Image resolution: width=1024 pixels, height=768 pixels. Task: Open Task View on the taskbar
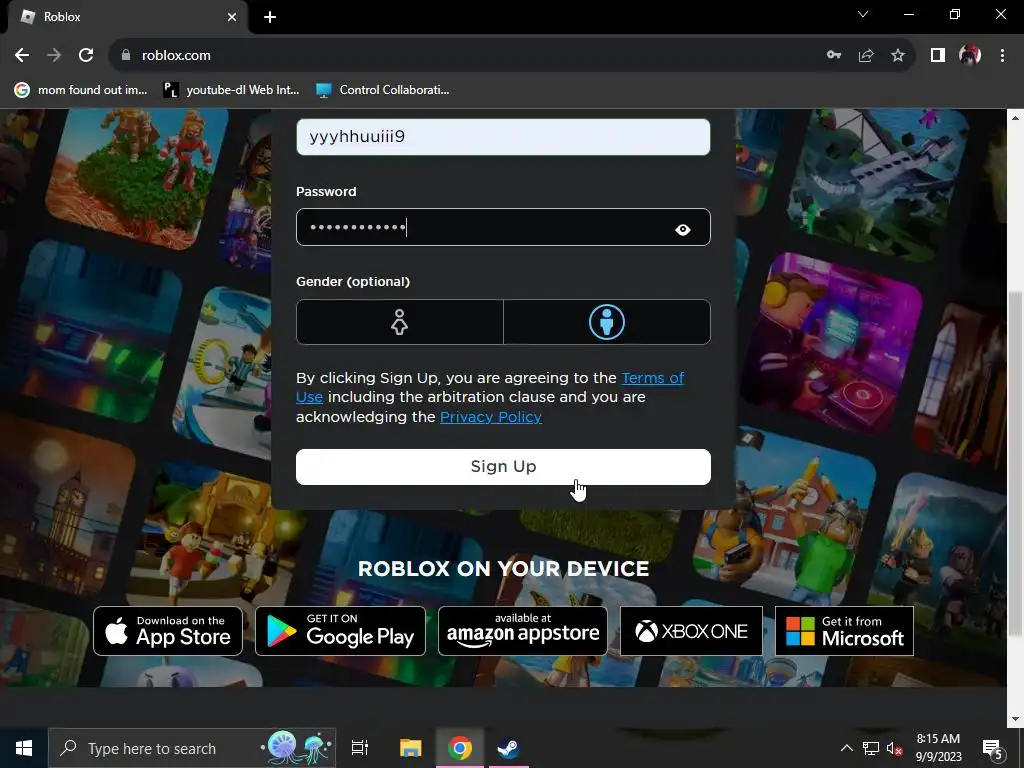point(360,748)
